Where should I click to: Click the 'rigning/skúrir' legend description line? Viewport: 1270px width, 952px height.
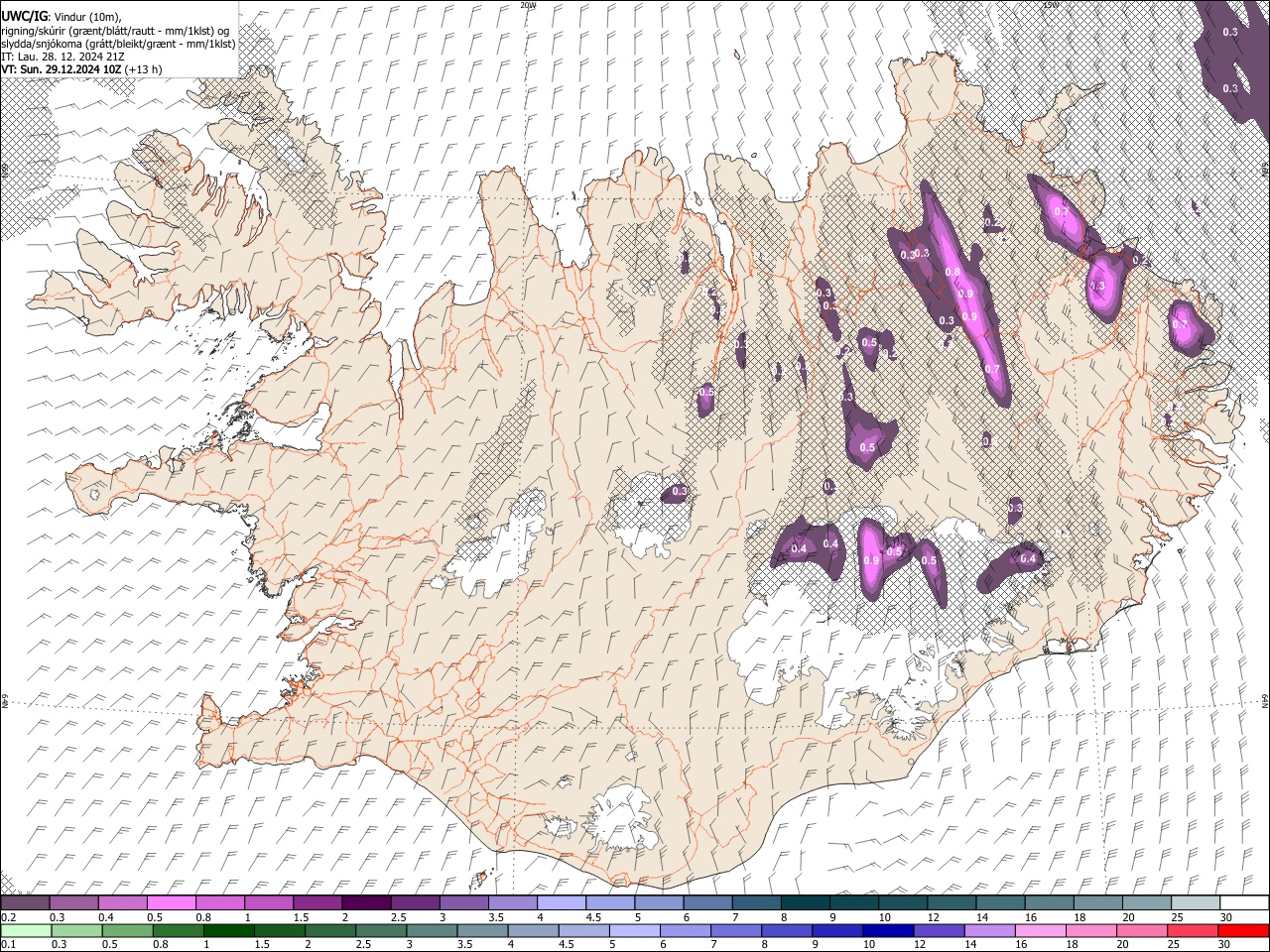115,31
